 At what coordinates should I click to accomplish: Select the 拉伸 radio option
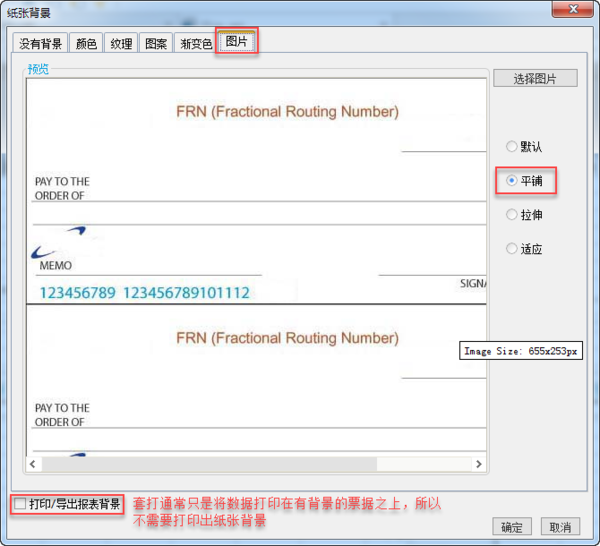[x=513, y=215]
